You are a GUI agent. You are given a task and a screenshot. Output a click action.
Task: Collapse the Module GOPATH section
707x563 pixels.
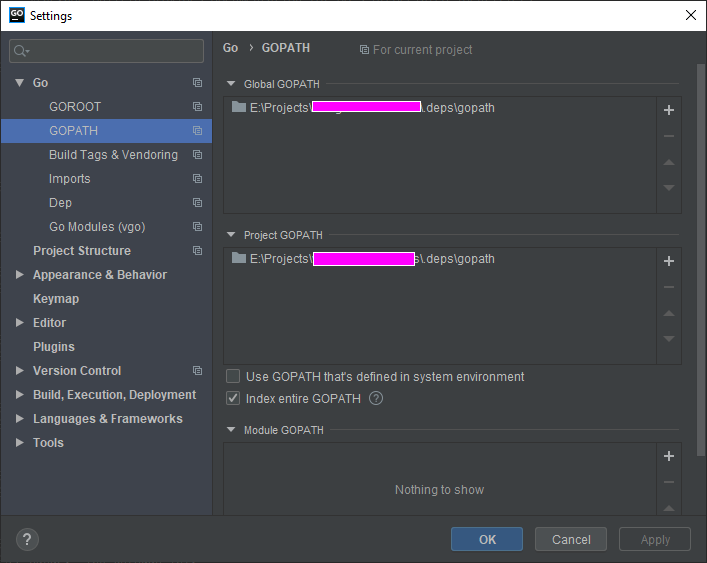pos(231,430)
